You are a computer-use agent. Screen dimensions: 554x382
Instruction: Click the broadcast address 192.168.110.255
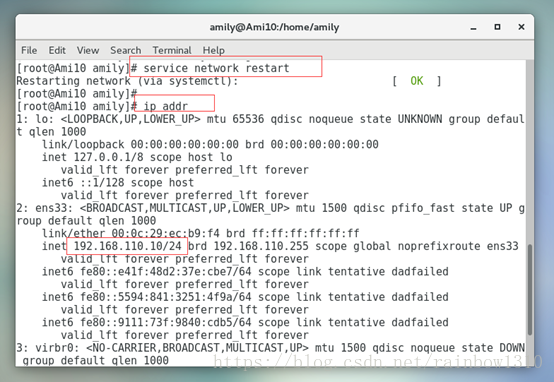[261, 246]
